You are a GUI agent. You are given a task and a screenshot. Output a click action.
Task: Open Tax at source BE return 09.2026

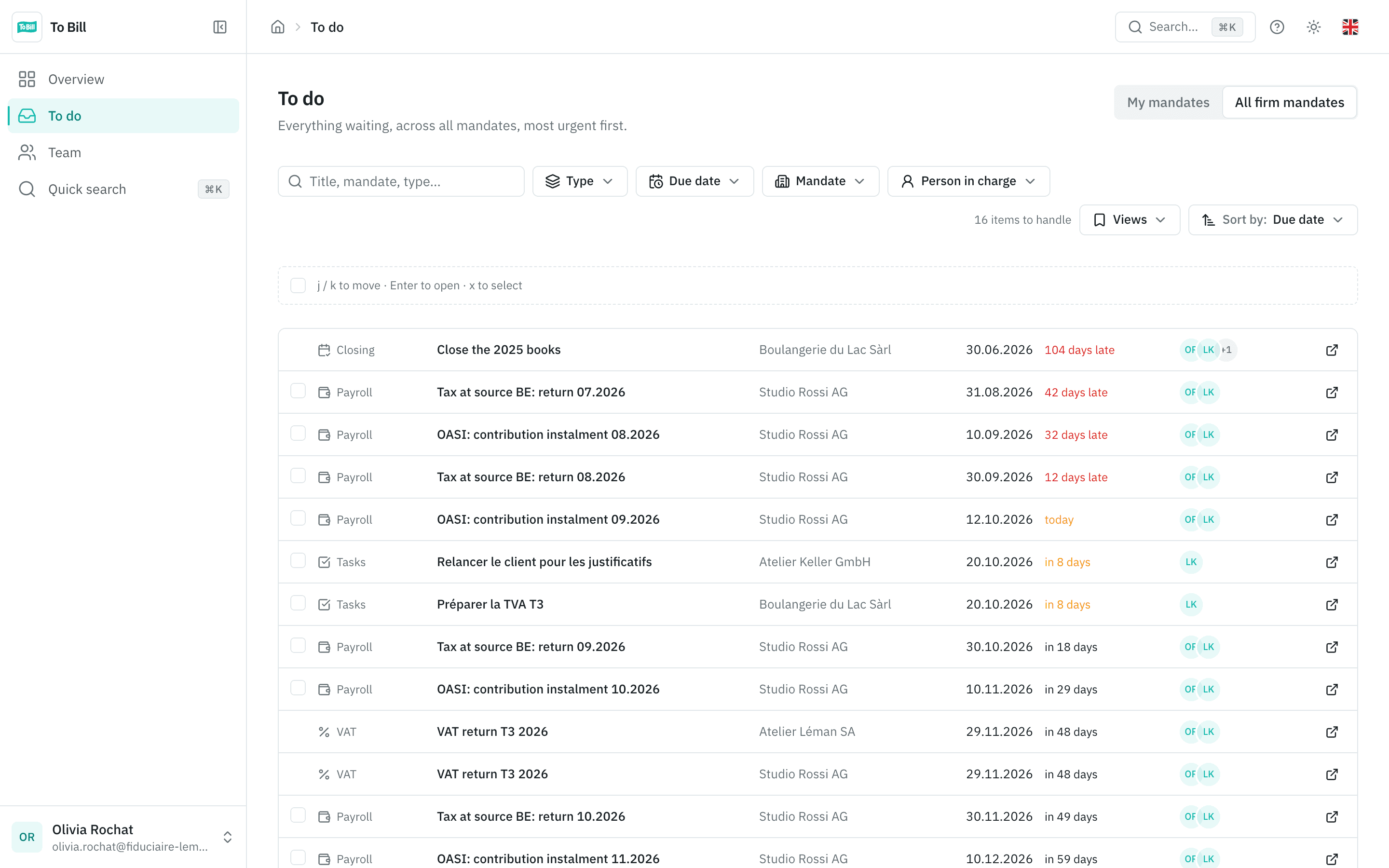click(817, 647)
